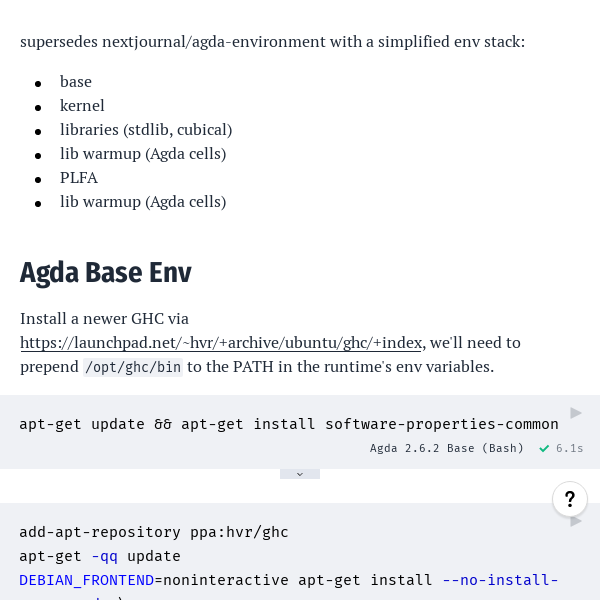Place cursor on DEBIAN_FRONTEND=noninteractive line

(289, 580)
